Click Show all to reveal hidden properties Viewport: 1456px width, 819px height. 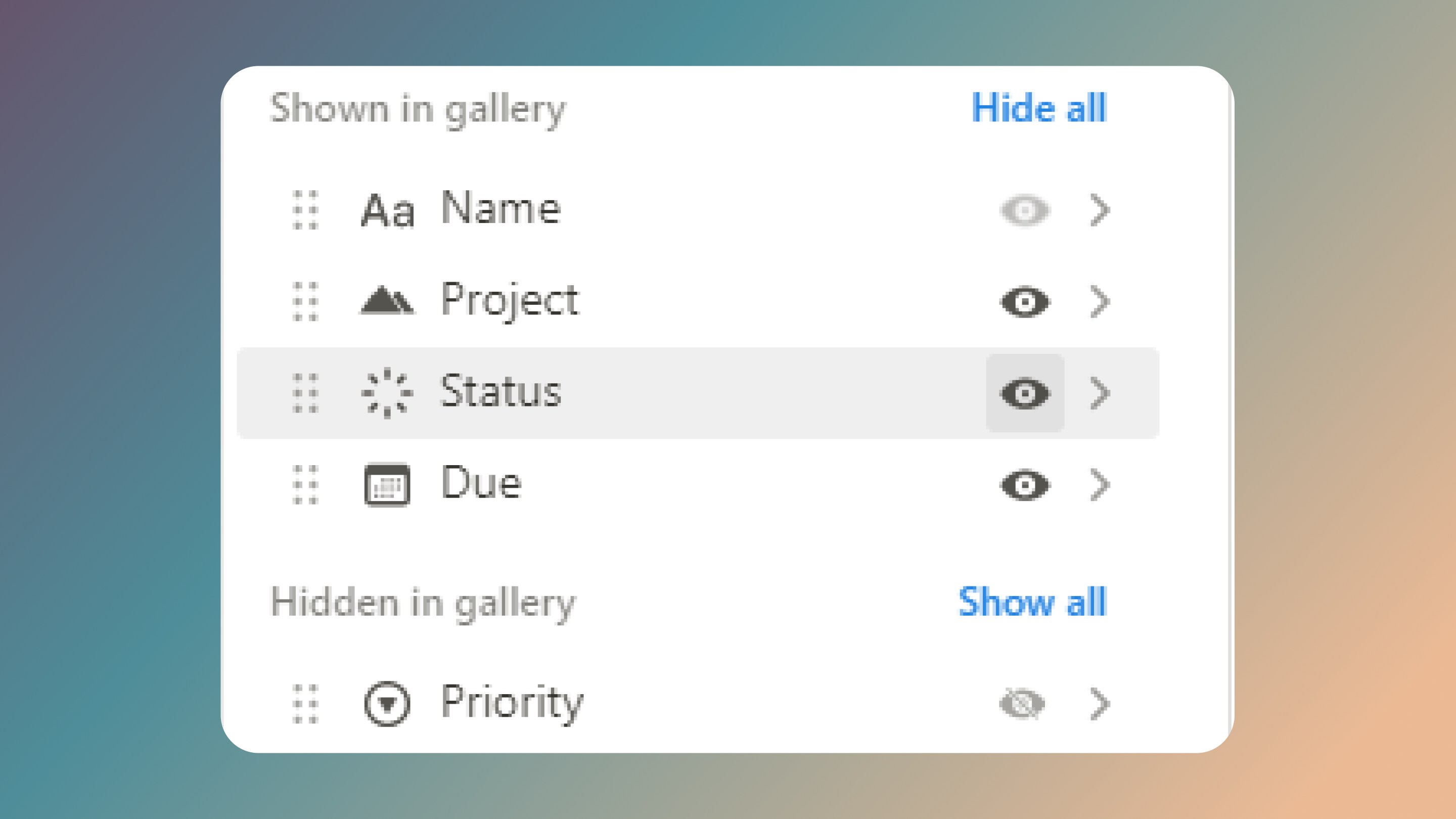tap(1032, 603)
